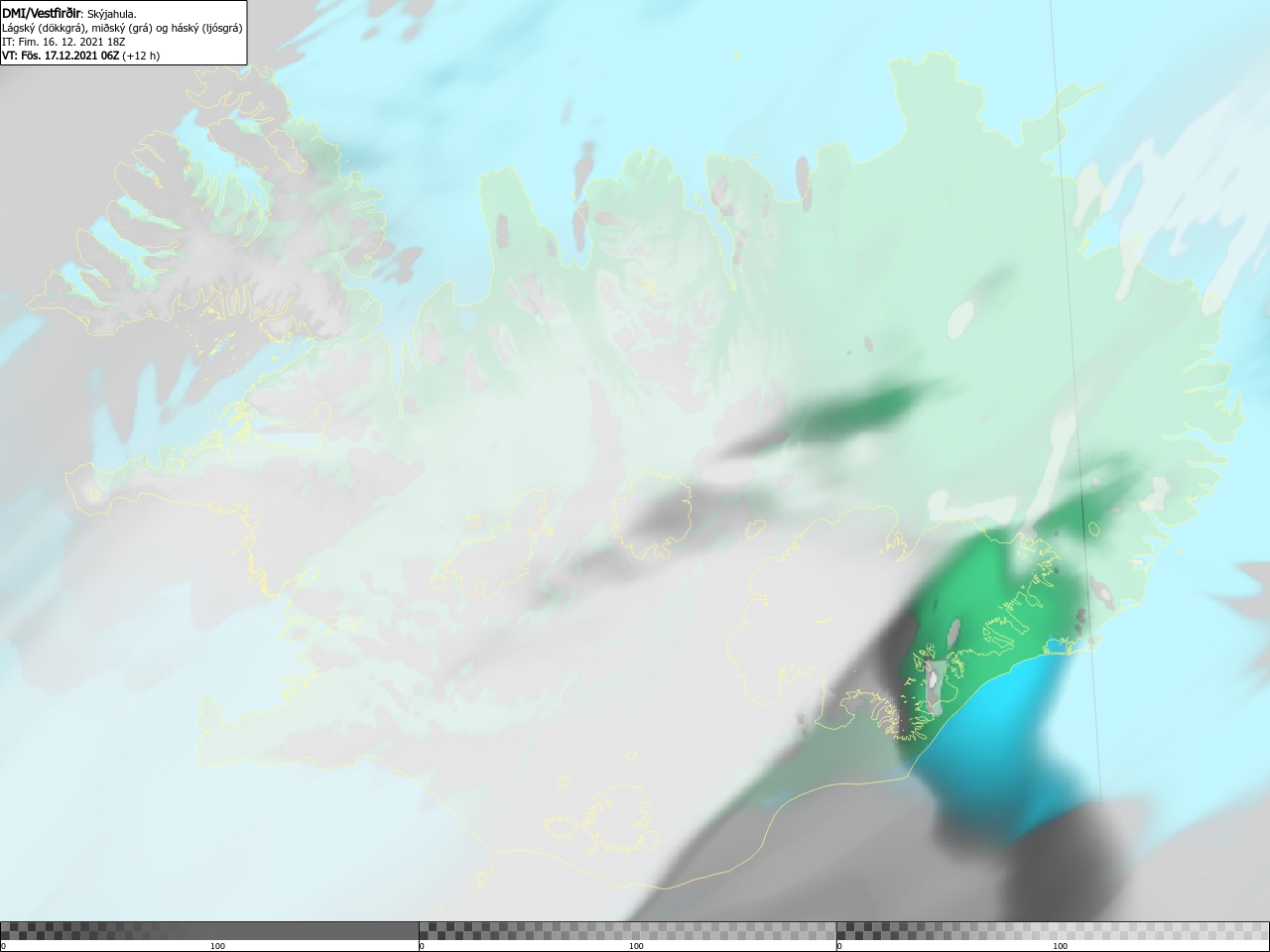Click the medium gray mid-cloud color scale bar
Image resolution: width=1270 pixels, height=952 pixels.
coord(627,931)
